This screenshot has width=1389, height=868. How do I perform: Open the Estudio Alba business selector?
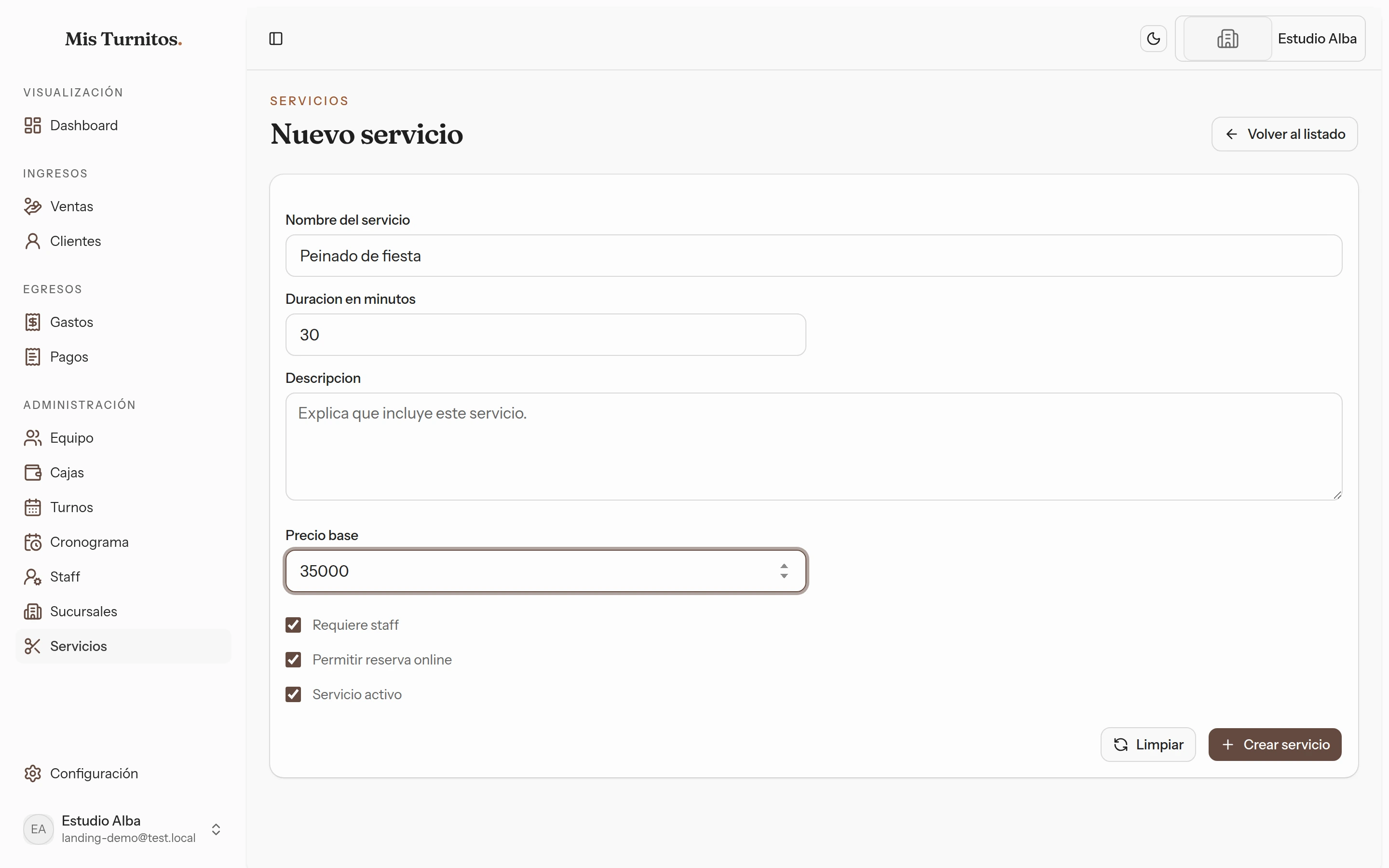click(x=1269, y=39)
